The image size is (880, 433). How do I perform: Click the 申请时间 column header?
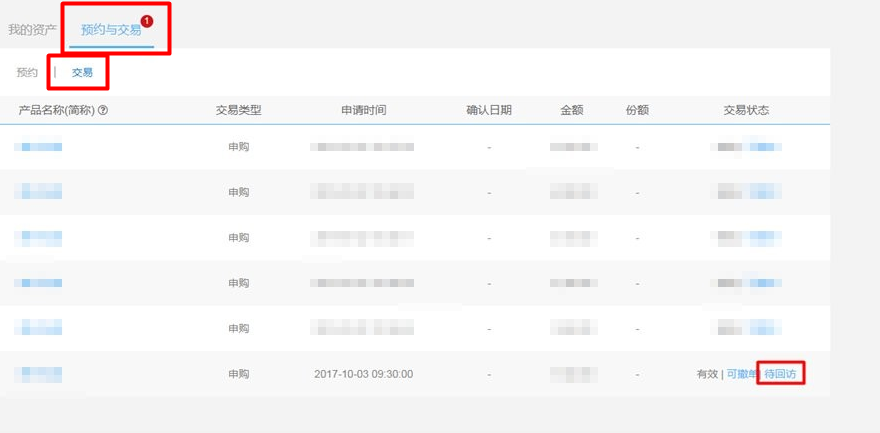[364, 110]
